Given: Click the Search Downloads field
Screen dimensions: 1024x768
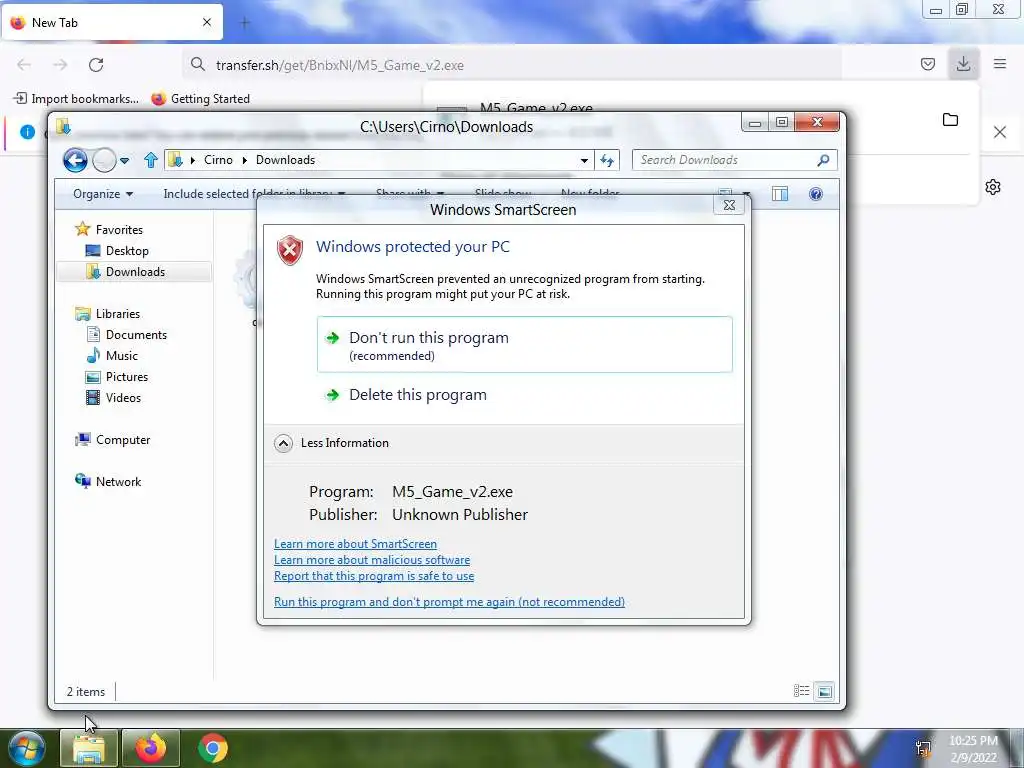Looking at the screenshot, I should [734, 160].
